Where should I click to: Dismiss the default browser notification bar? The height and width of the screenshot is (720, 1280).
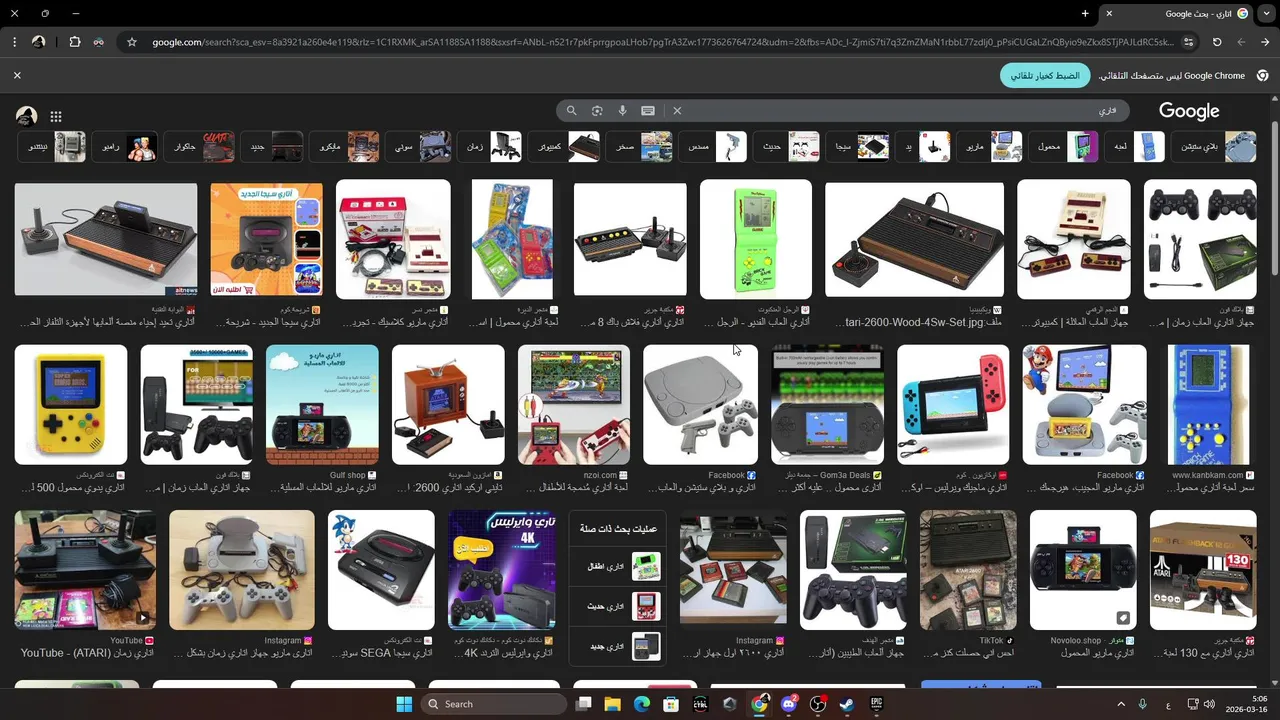tap(17, 75)
